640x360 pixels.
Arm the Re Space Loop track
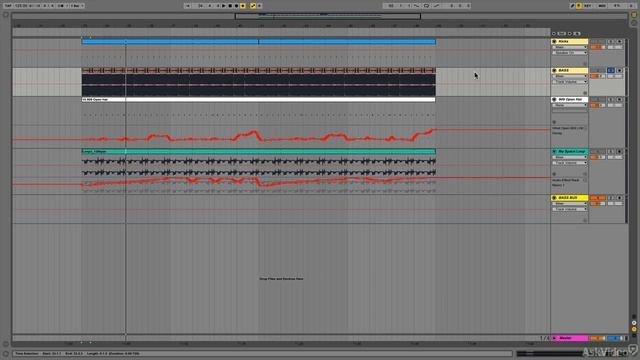pyautogui.click(x=620, y=151)
